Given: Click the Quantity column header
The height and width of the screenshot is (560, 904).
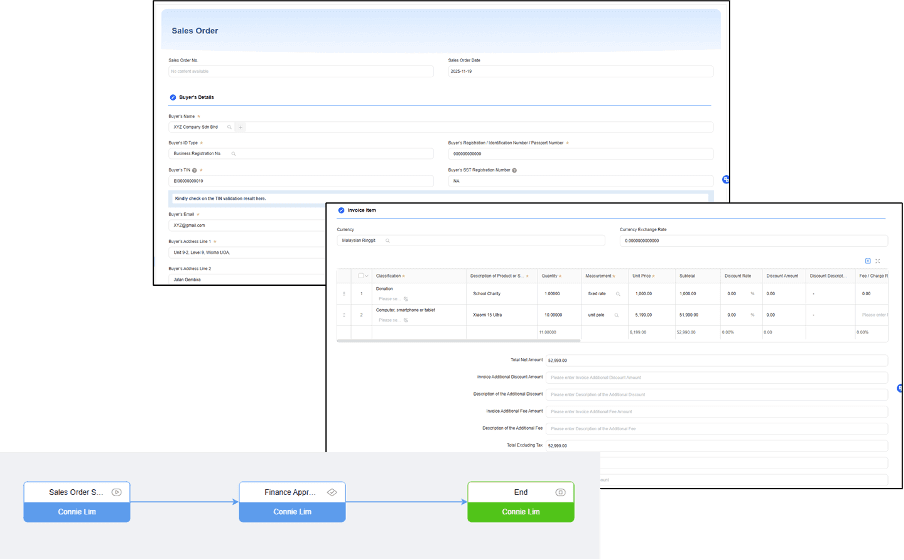Looking at the screenshot, I should tap(559, 276).
